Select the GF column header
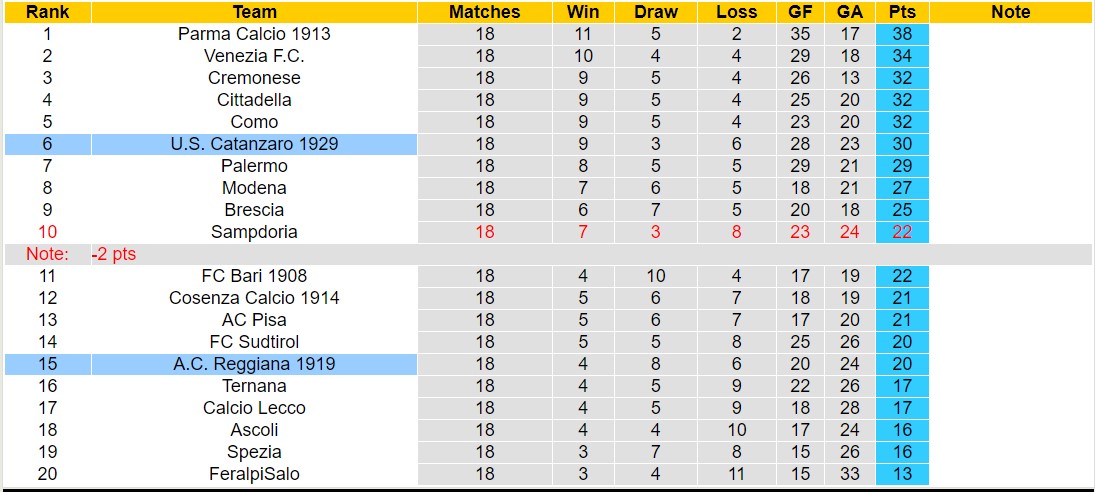This screenshot has width=1095, height=492. [x=800, y=12]
